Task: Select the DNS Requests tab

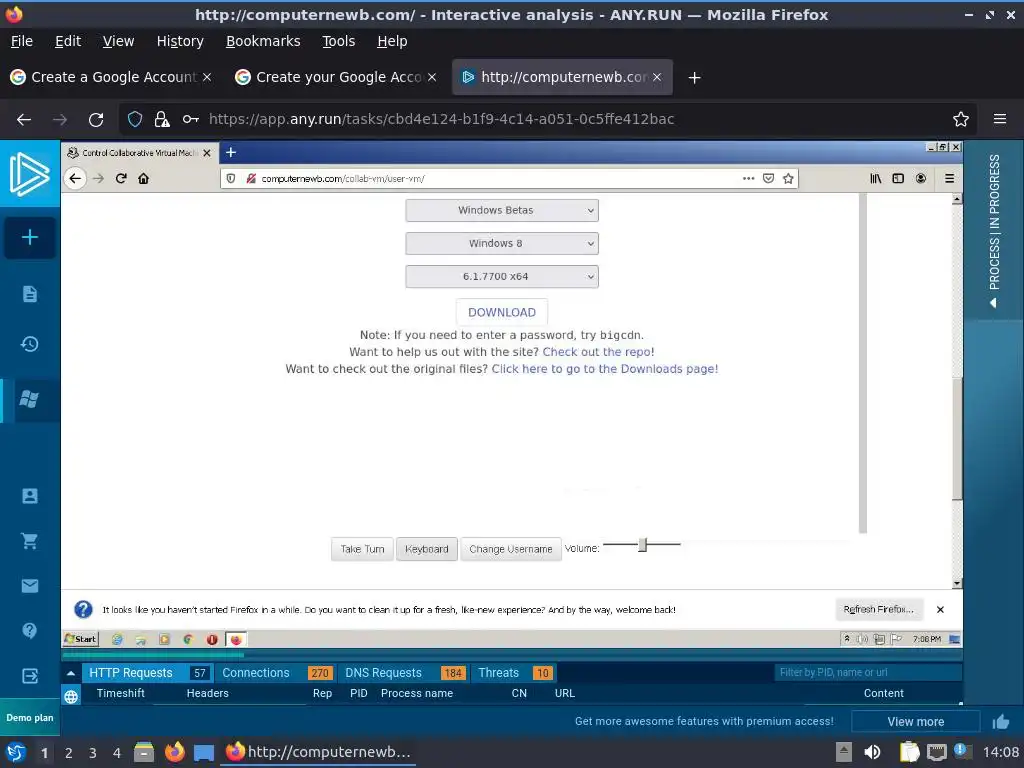Action: point(404,673)
